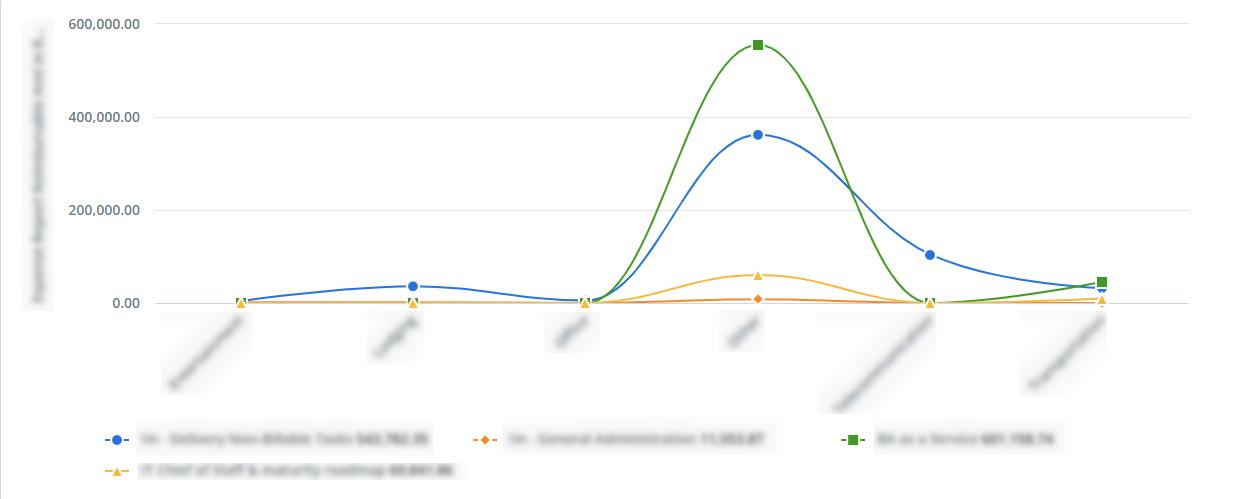Toggle the blue series via its legend label
1234x499 pixels.
[x=284, y=439]
